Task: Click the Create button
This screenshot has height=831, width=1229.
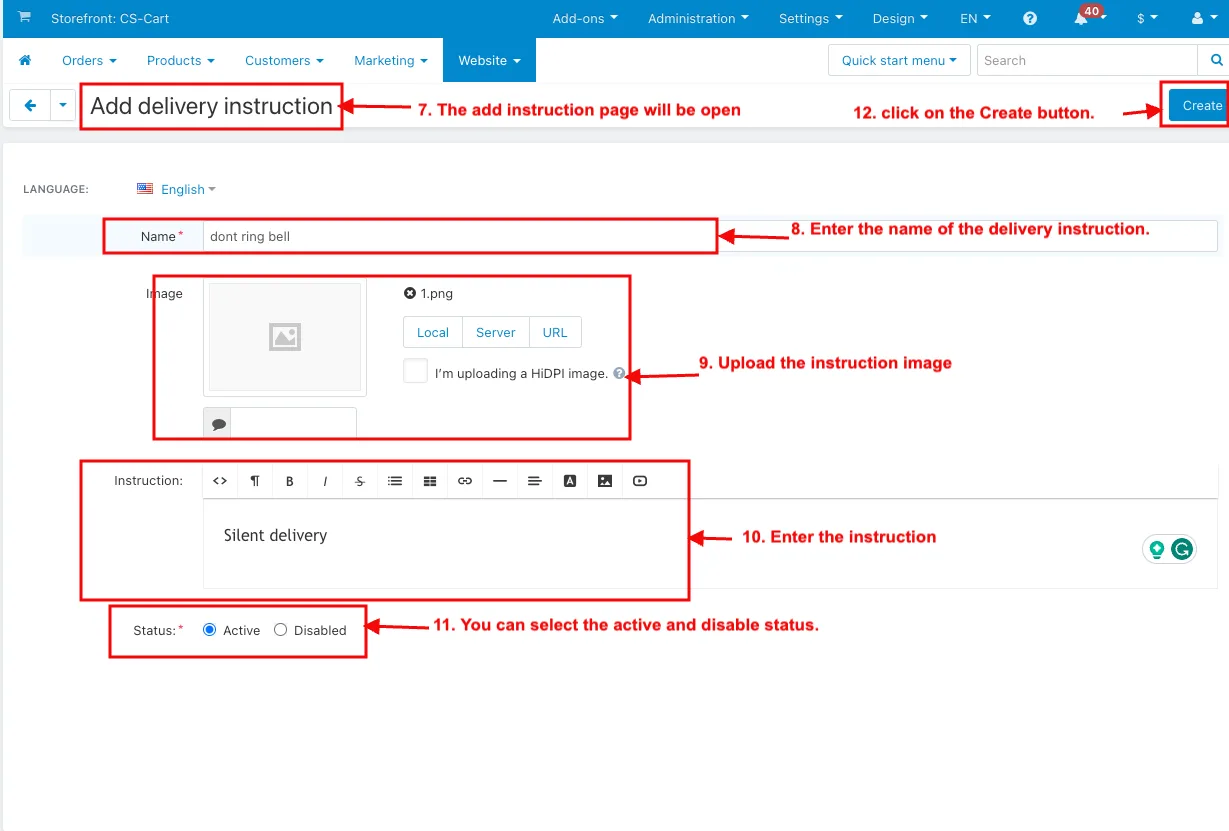Action: [x=1199, y=105]
